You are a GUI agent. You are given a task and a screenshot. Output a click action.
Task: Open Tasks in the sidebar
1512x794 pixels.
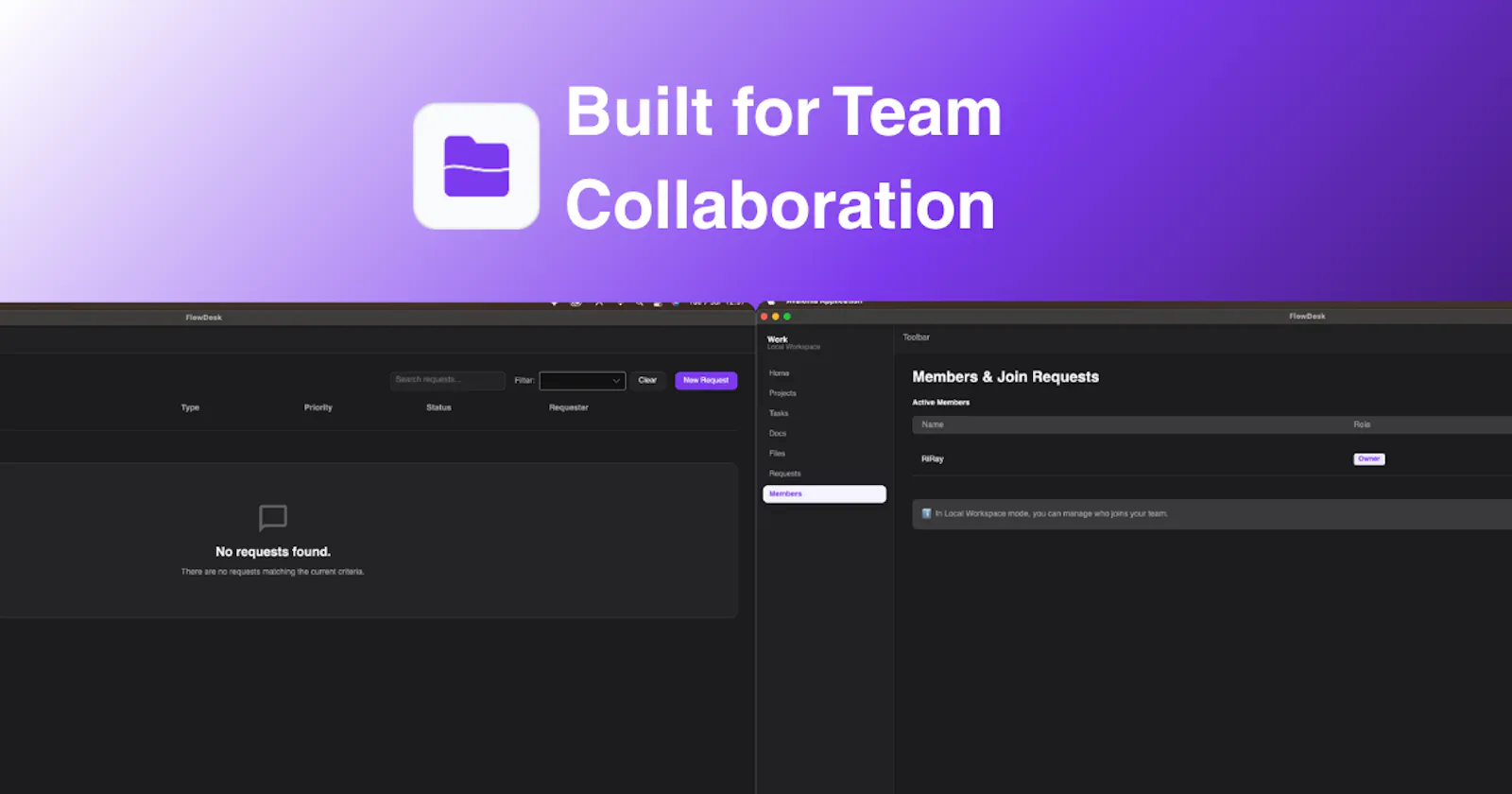click(779, 413)
